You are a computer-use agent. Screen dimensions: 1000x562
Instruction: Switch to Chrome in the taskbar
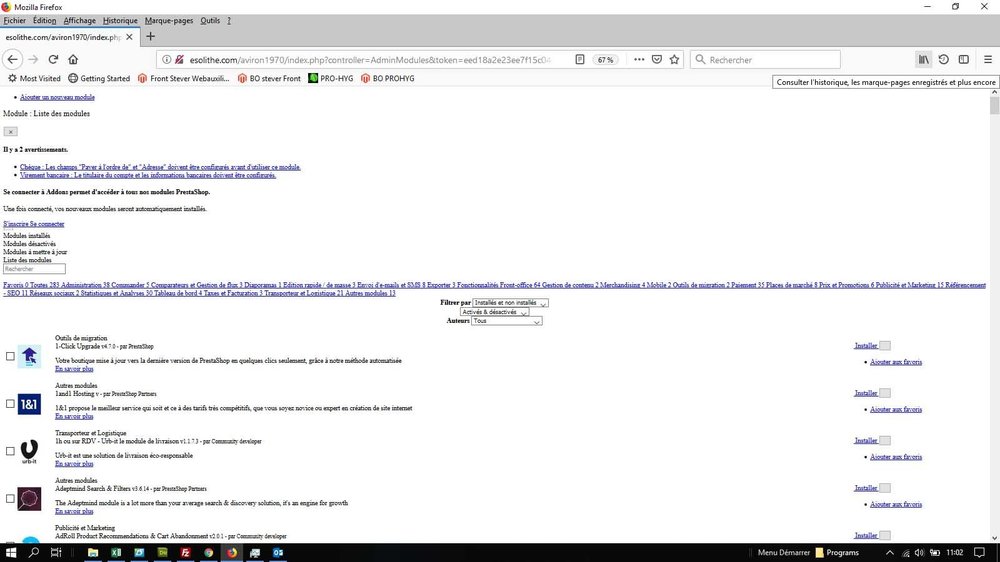tap(209, 552)
